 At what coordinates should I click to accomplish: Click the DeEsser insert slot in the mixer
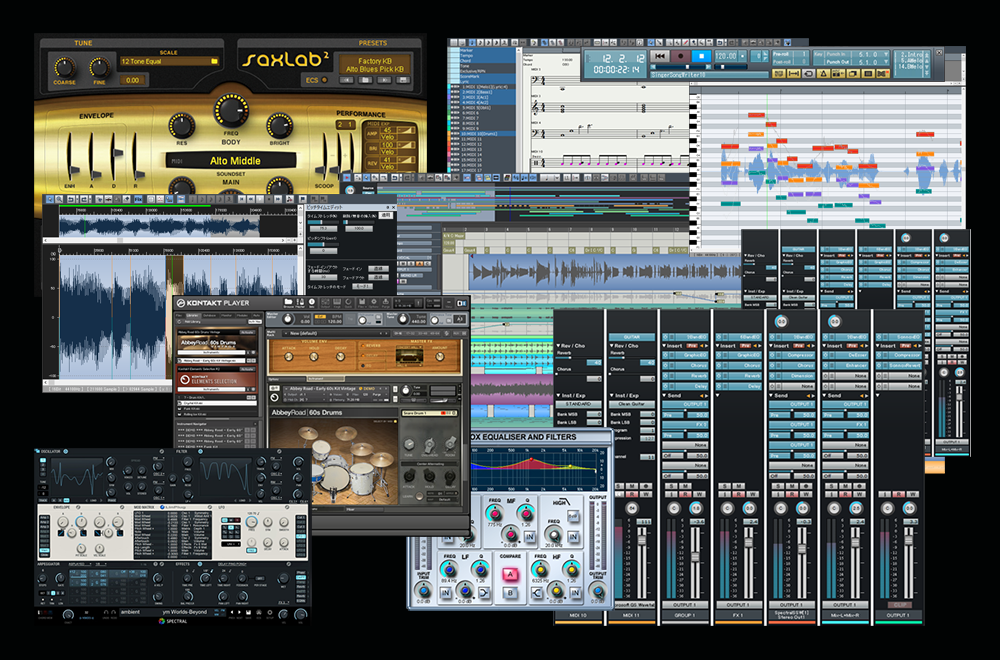[x=844, y=356]
